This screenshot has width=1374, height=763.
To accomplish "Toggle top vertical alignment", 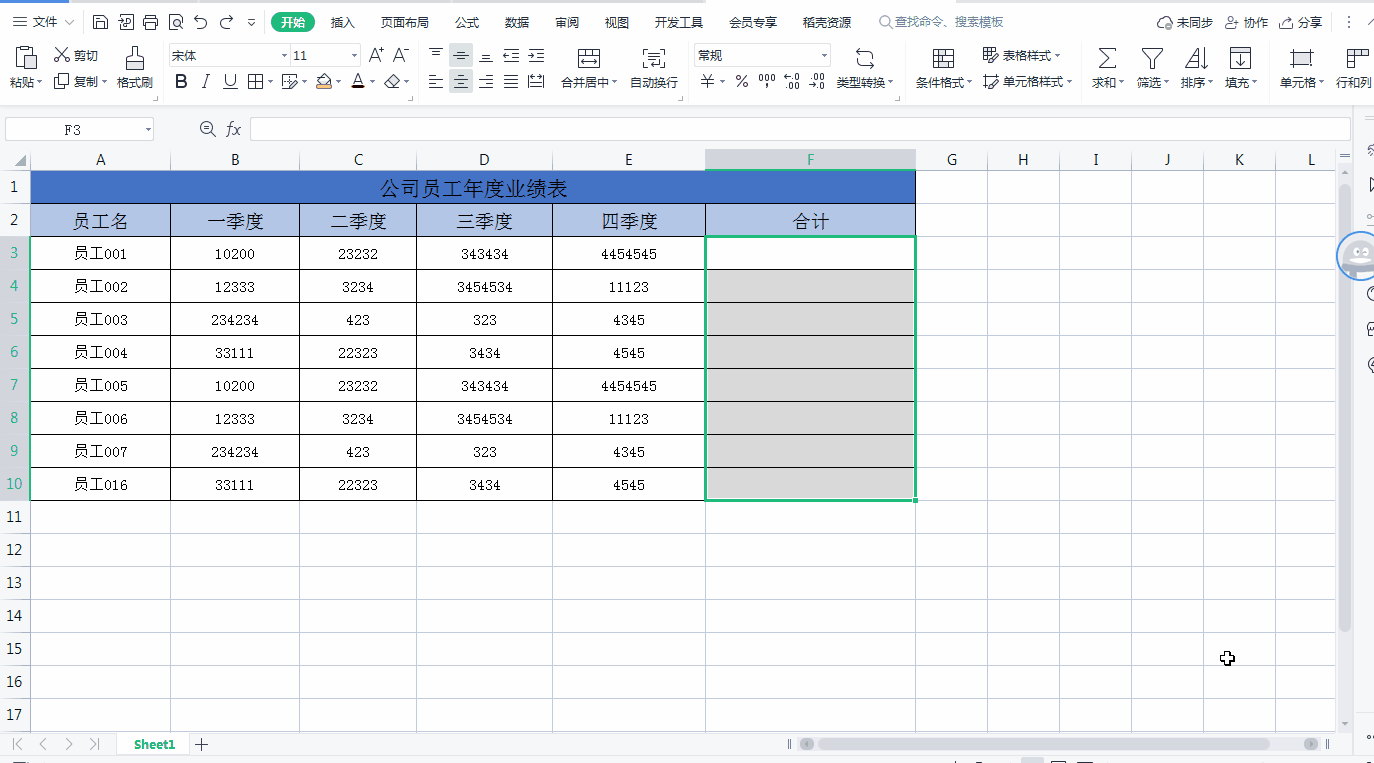I will (x=436, y=56).
